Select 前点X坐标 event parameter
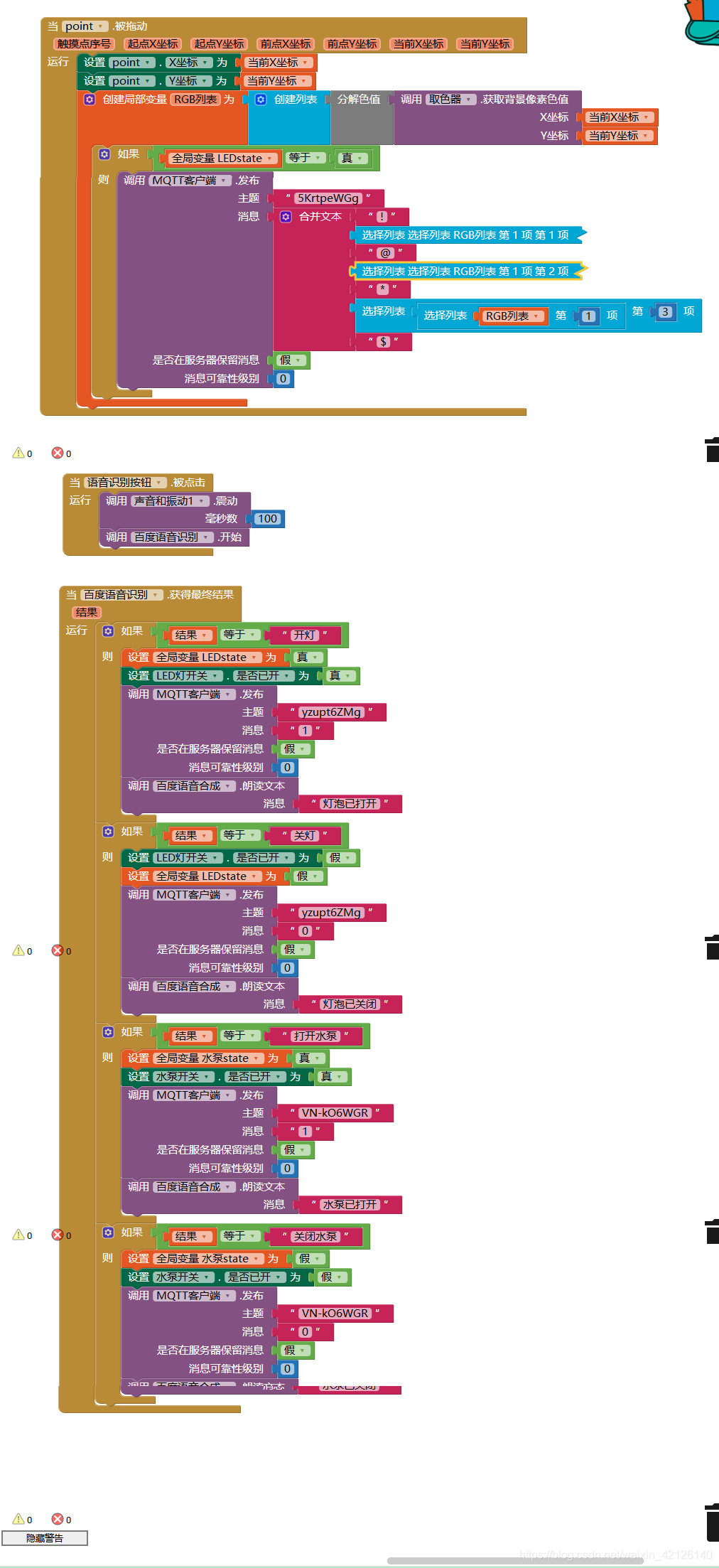719x1568 pixels. [x=285, y=44]
